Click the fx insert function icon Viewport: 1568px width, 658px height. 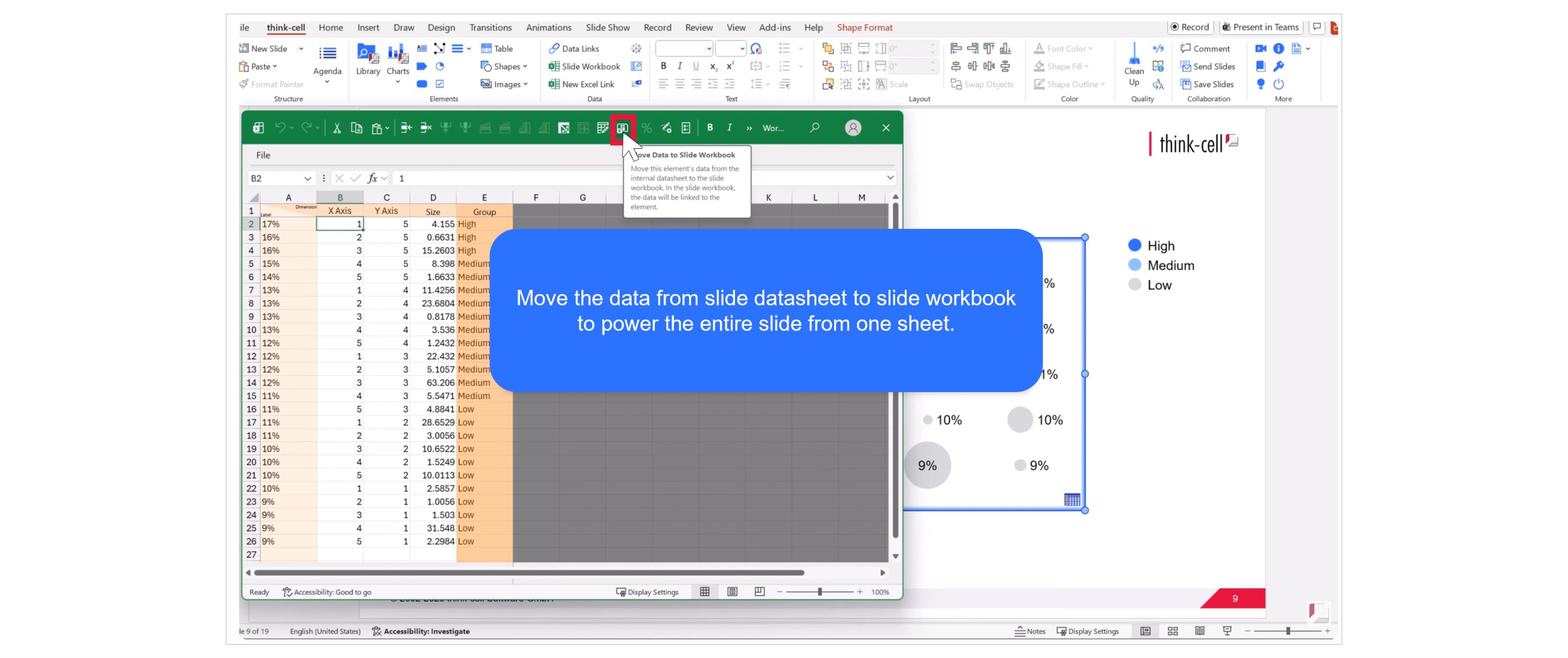(372, 178)
